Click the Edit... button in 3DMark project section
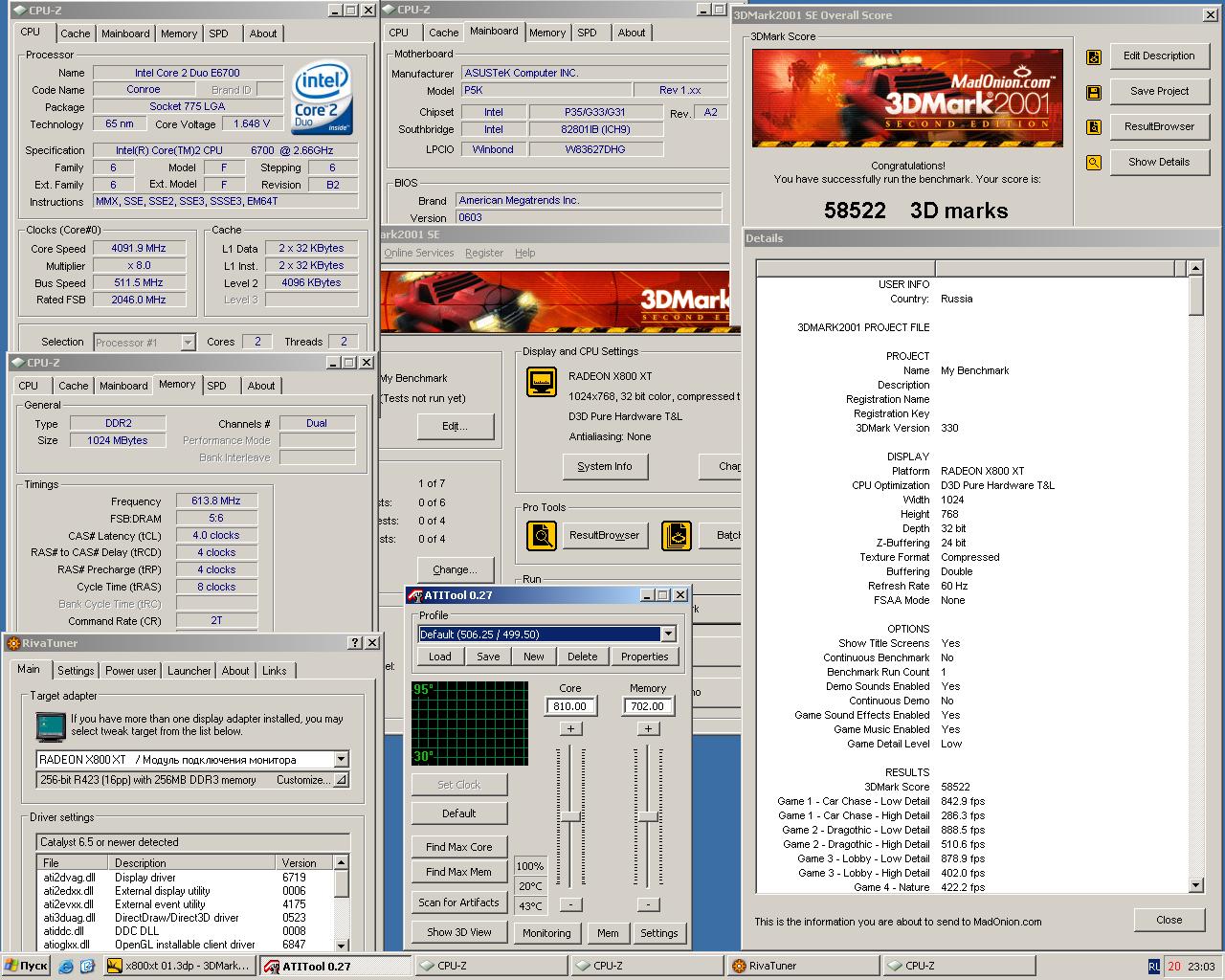The height and width of the screenshot is (980, 1225). point(455,426)
